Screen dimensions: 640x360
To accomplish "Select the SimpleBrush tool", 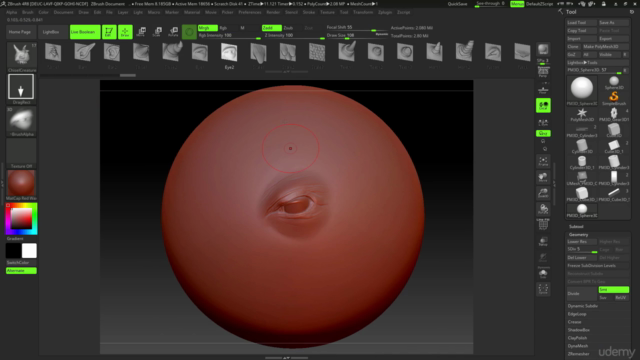I will tap(613, 98).
